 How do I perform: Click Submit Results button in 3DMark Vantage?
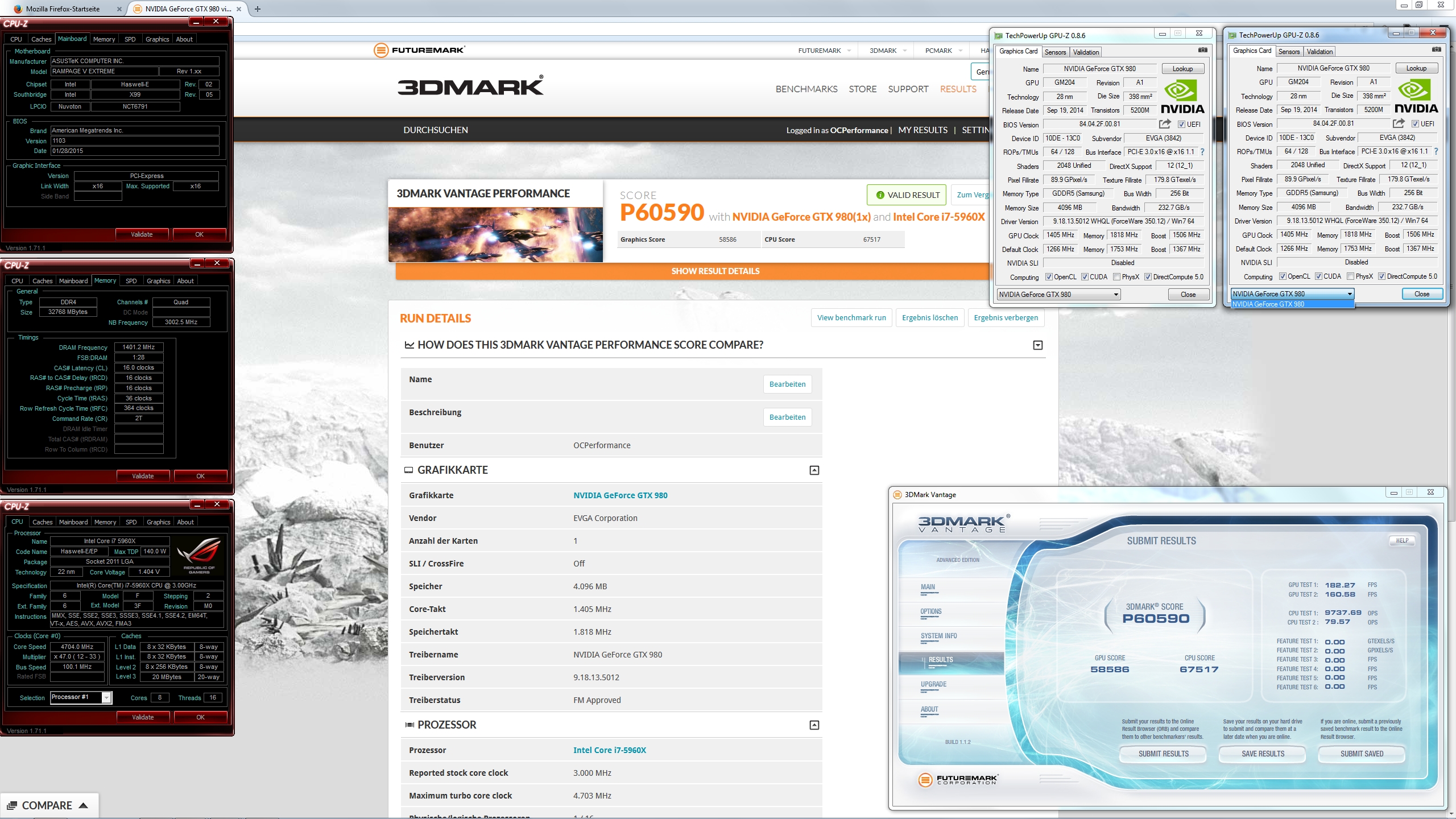[1163, 754]
